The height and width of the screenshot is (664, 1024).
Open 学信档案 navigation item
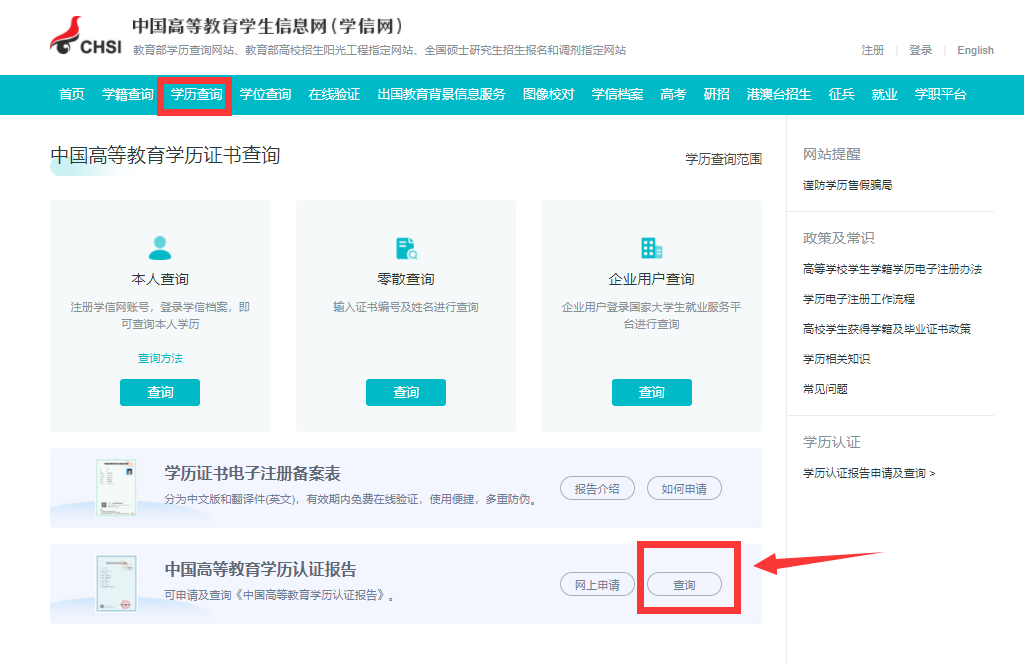point(617,95)
